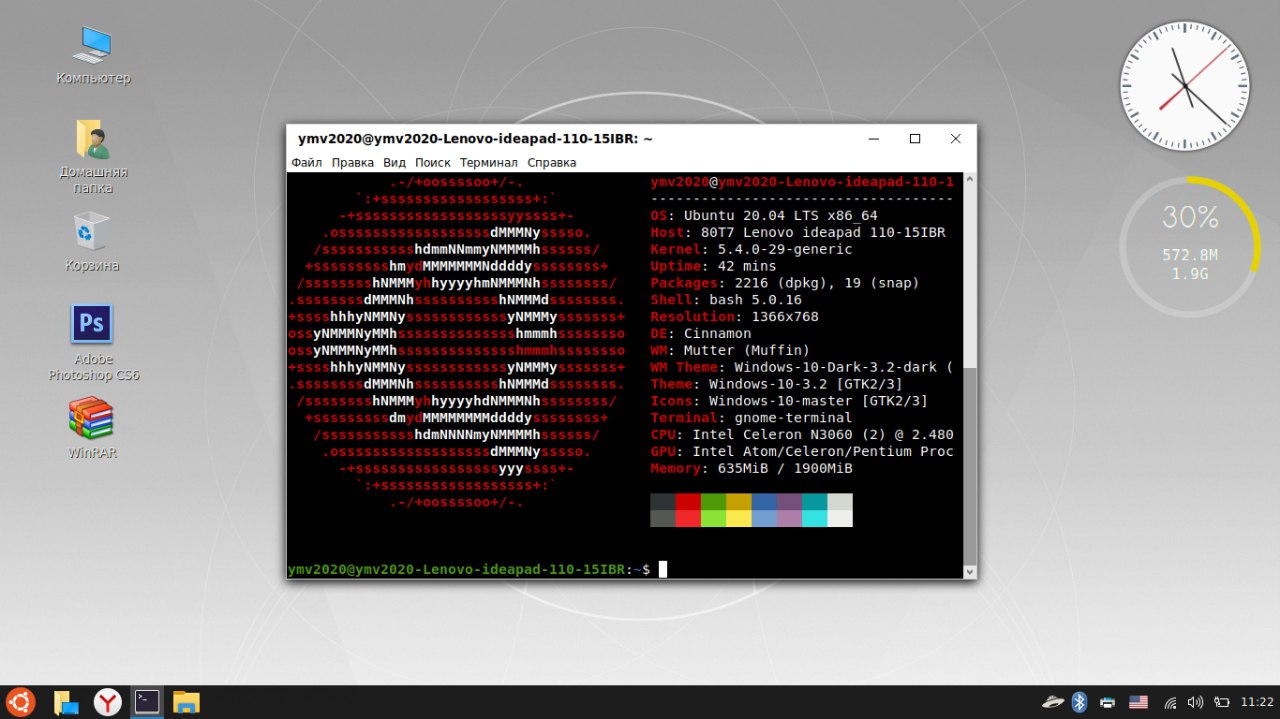
Task: Select the Домашняя папка desktop icon
Action: click(93, 157)
